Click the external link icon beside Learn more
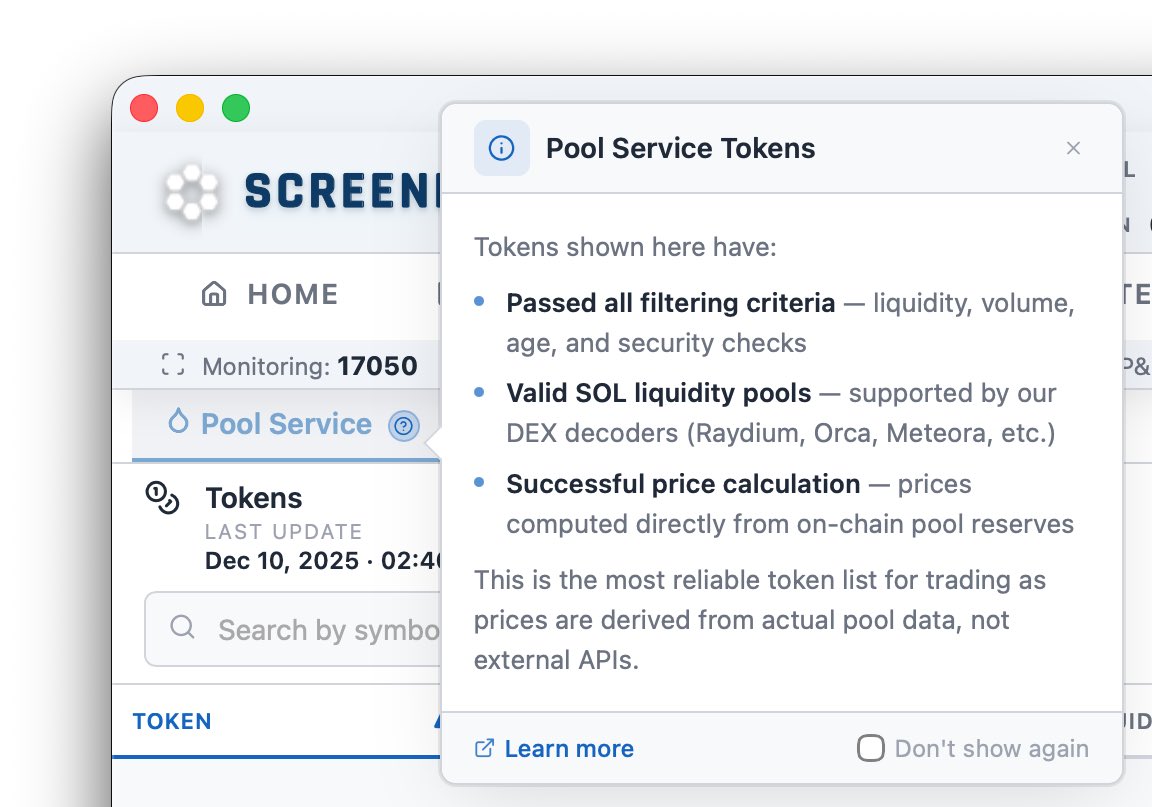 click(484, 748)
